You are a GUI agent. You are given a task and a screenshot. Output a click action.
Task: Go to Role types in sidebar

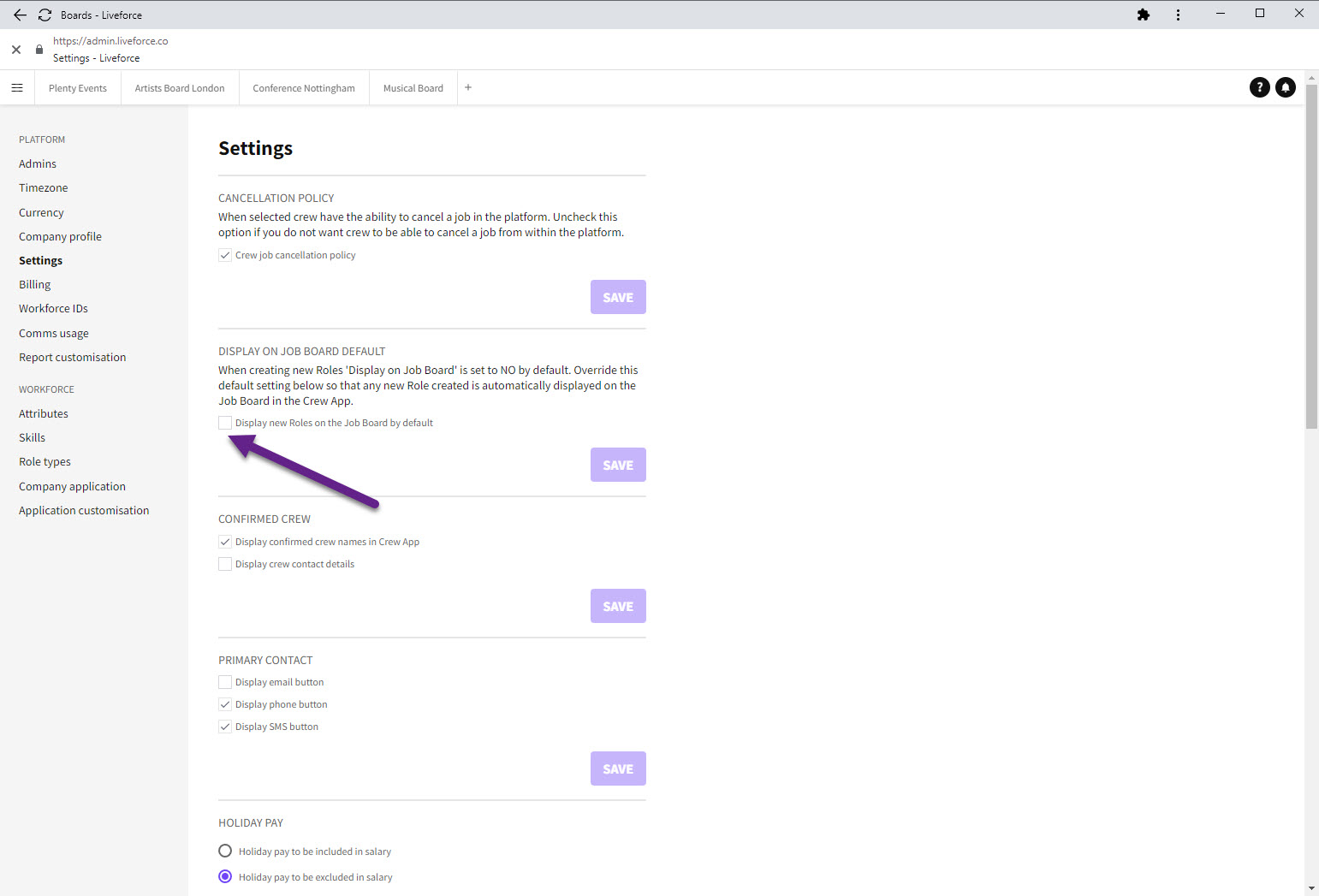[x=45, y=461]
